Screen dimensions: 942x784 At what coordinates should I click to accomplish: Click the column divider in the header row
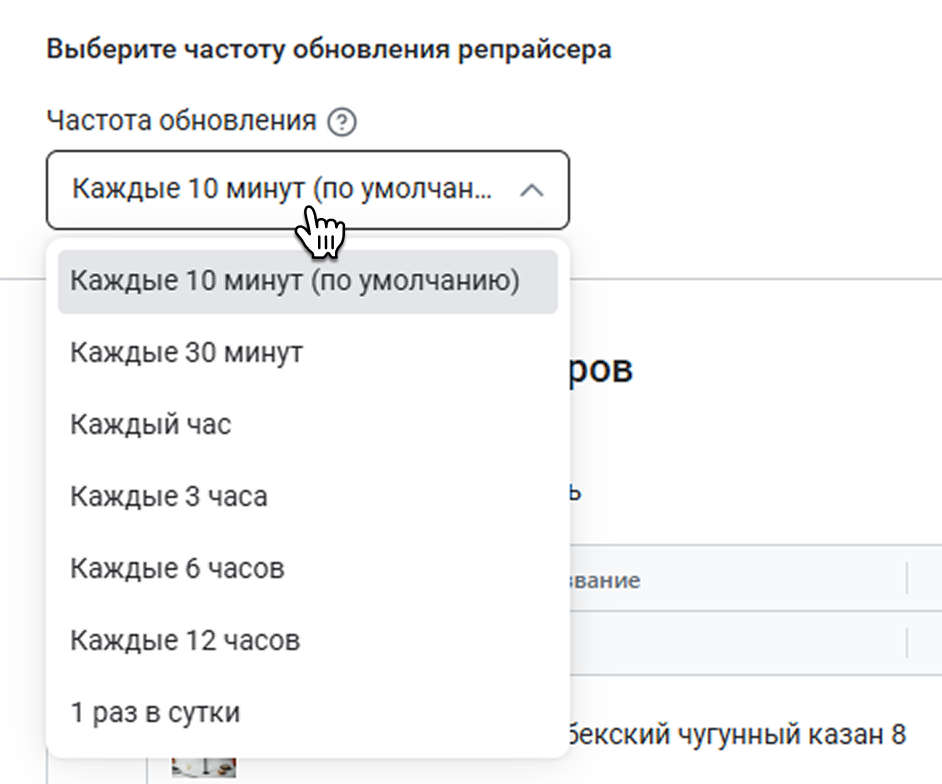908,578
